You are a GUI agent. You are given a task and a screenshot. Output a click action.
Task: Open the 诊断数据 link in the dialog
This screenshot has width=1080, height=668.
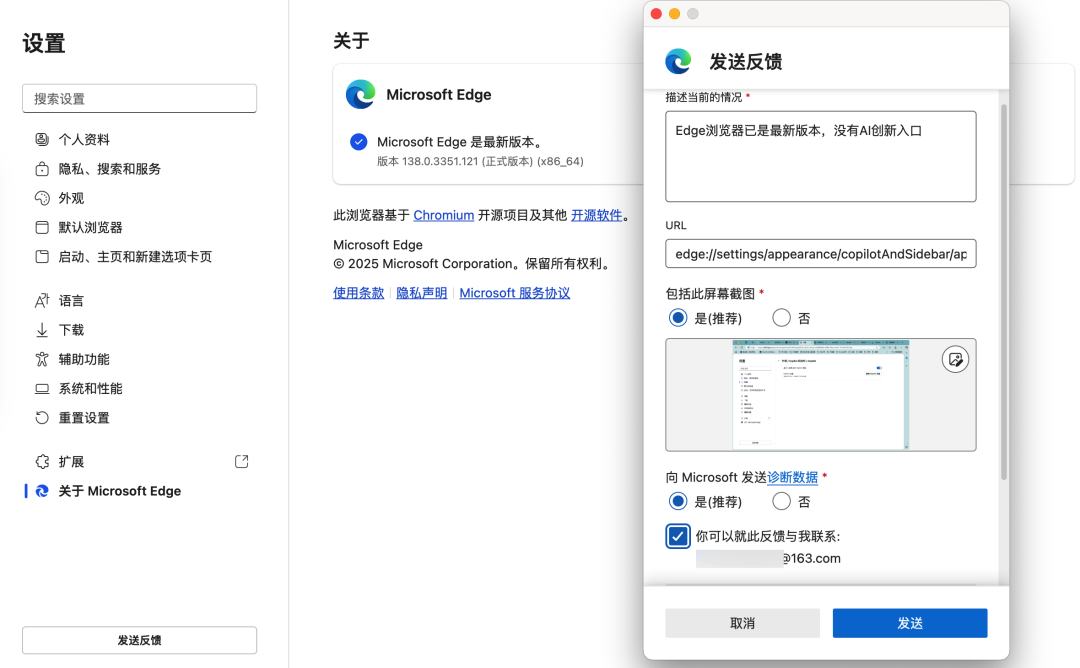pos(792,477)
